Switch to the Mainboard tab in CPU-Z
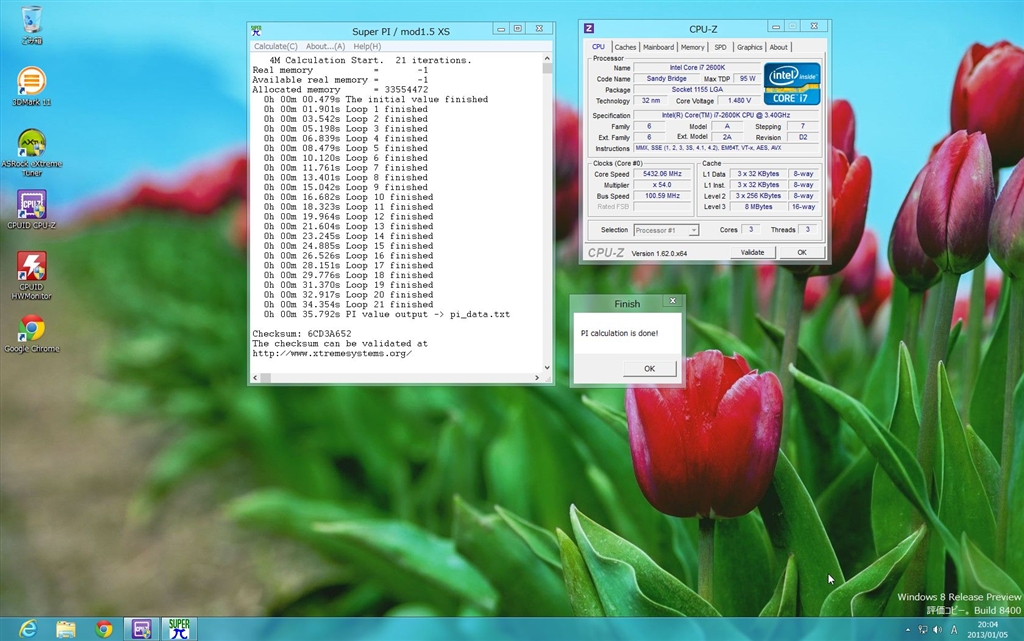 658,47
